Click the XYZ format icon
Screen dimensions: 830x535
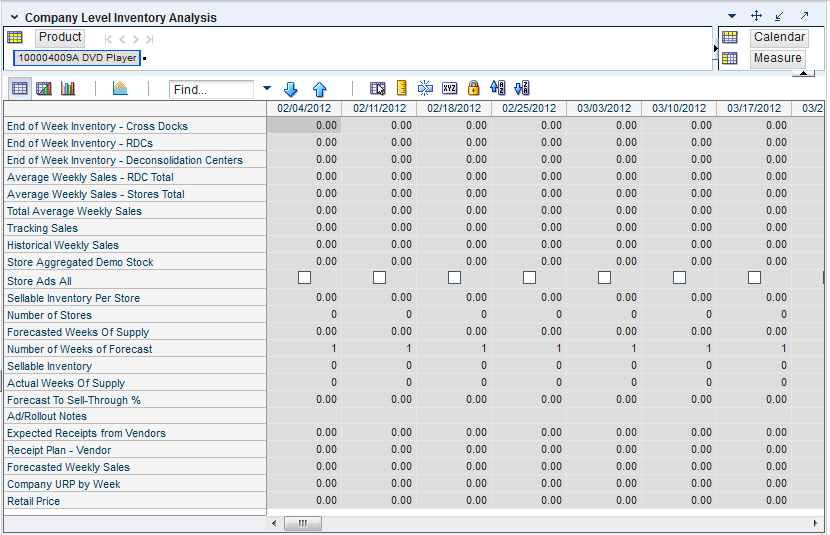[x=449, y=89]
